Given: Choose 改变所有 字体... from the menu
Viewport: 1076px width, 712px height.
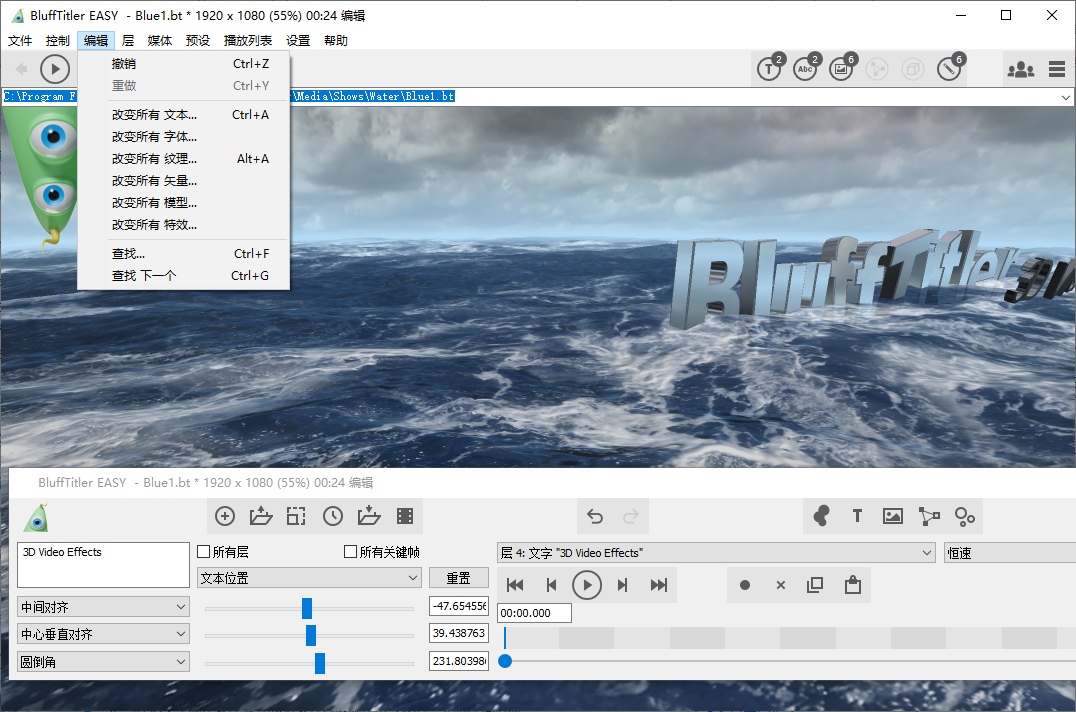Looking at the screenshot, I should [x=155, y=137].
